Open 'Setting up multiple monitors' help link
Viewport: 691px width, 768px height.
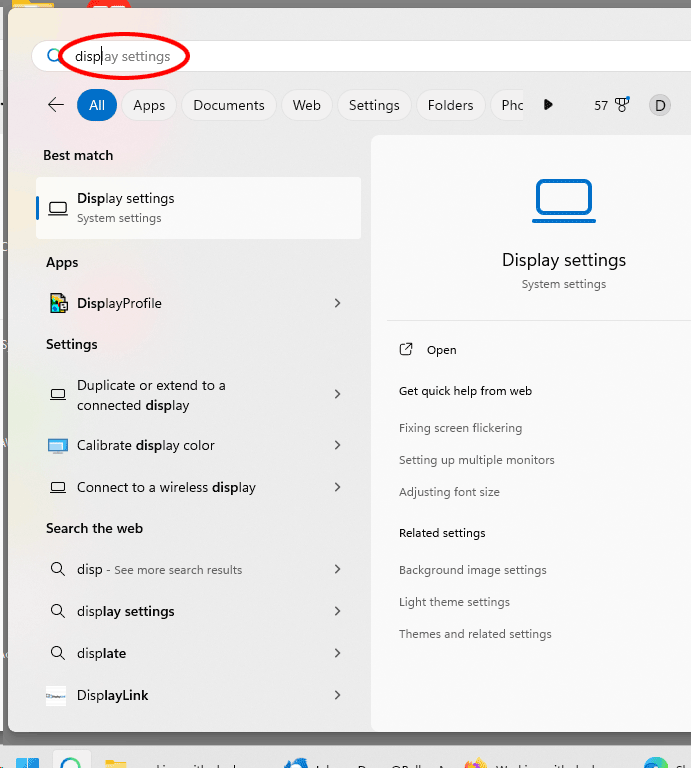pyautogui.click(x=477, y=460)
